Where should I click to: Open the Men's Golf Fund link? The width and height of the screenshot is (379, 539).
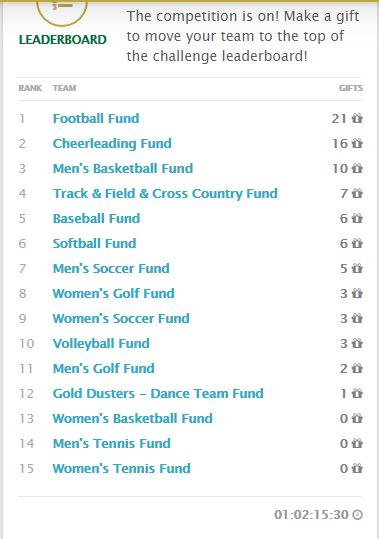point(103,368)
